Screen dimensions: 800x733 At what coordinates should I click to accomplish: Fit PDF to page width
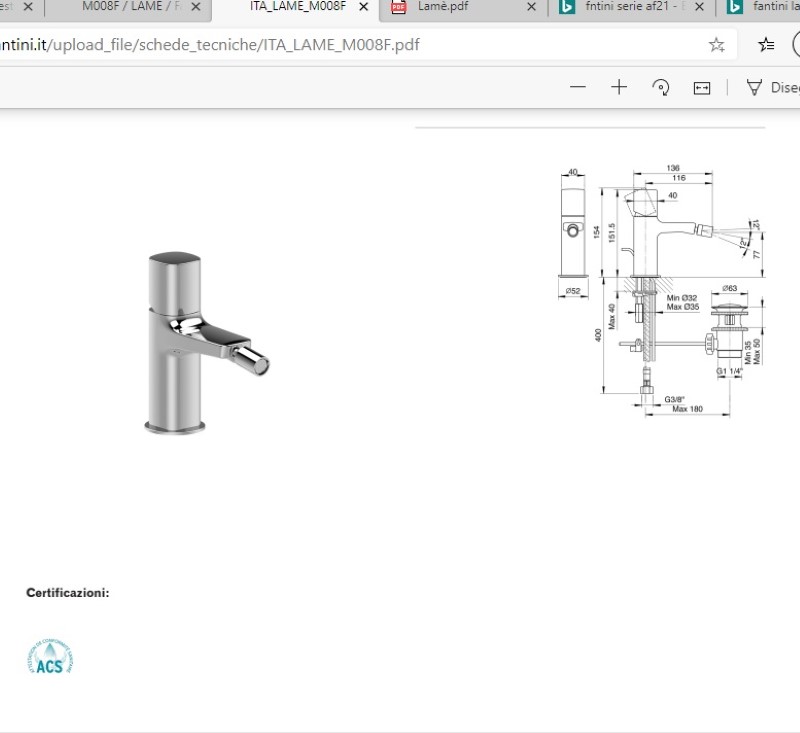[x=702, y=88]
